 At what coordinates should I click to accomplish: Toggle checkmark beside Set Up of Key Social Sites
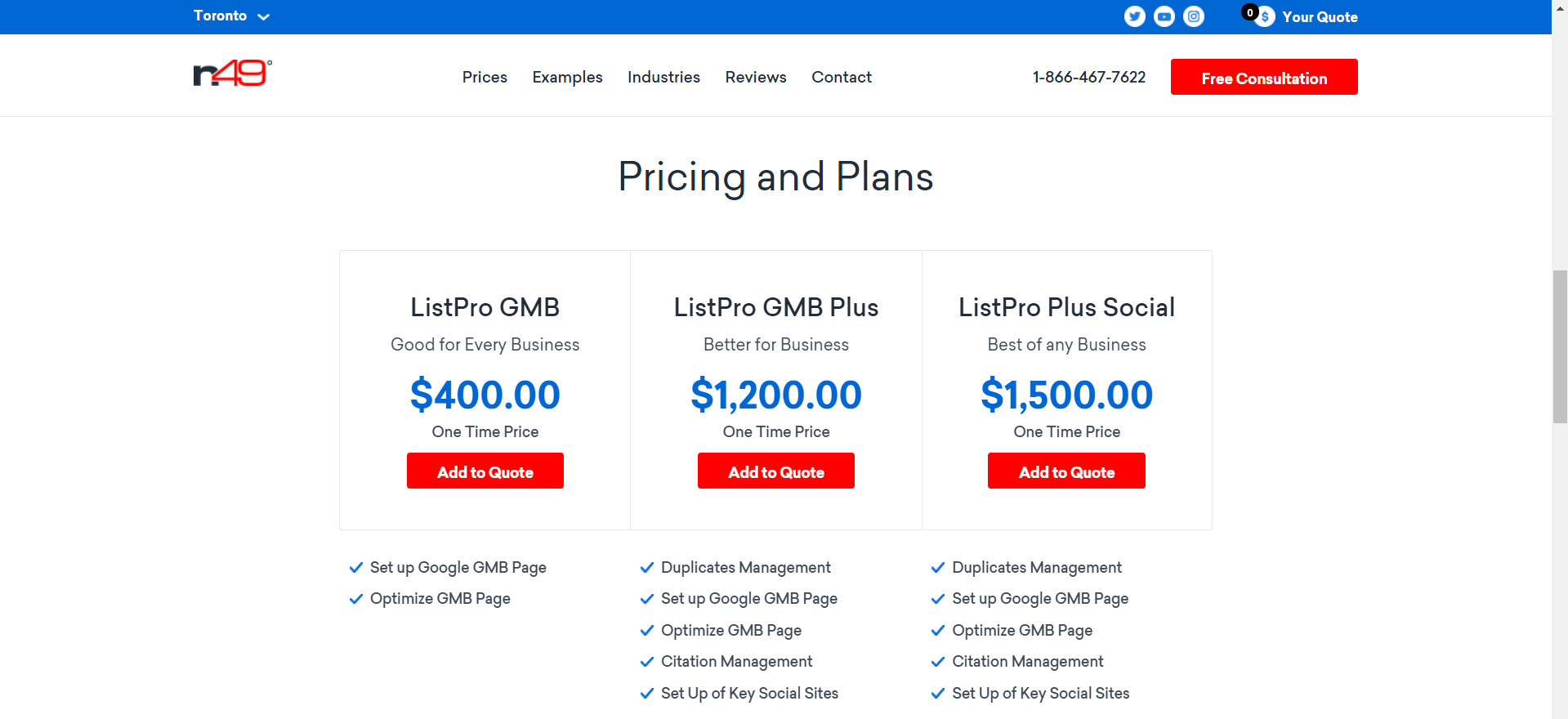pos(647,693)
